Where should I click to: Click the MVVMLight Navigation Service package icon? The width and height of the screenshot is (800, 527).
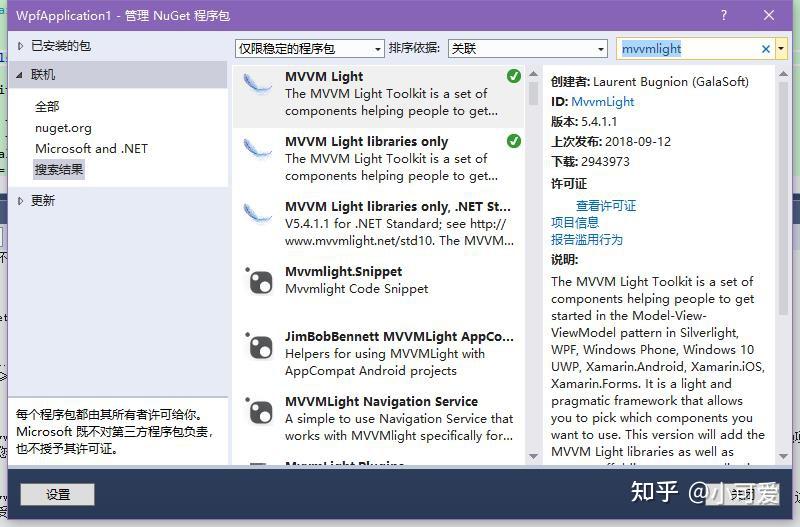[x=259, y=411]
